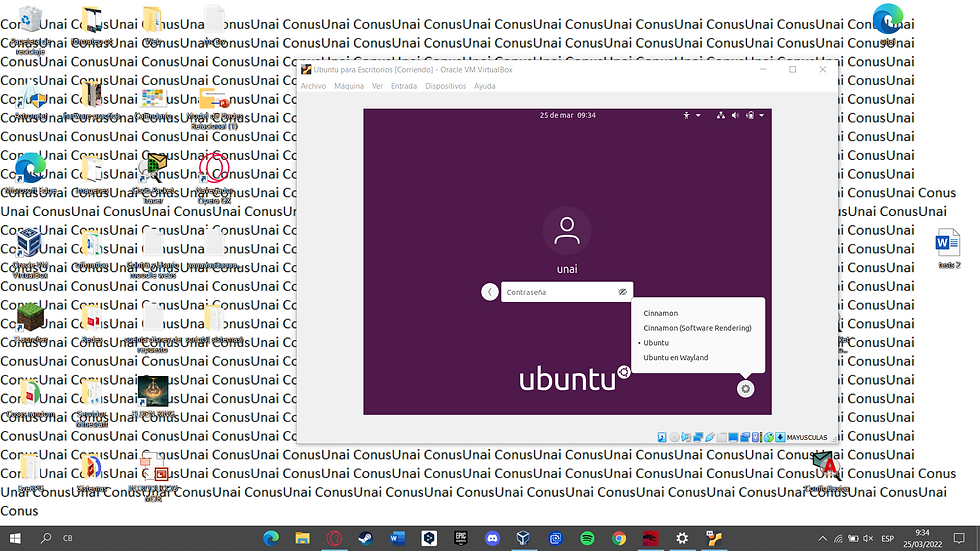Click the USB devices status icon
Image resolution: width=980 pixels, height=551 pixels.
coord(710,437)
